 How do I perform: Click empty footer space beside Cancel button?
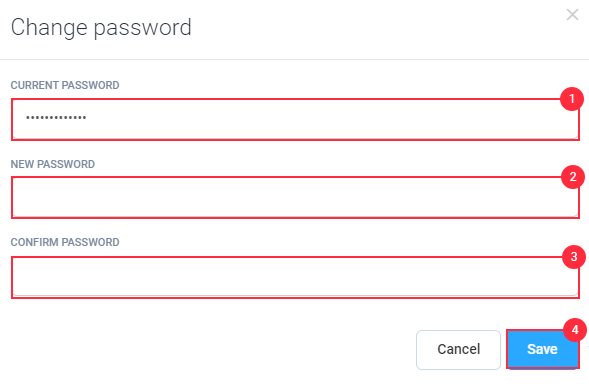210,349
